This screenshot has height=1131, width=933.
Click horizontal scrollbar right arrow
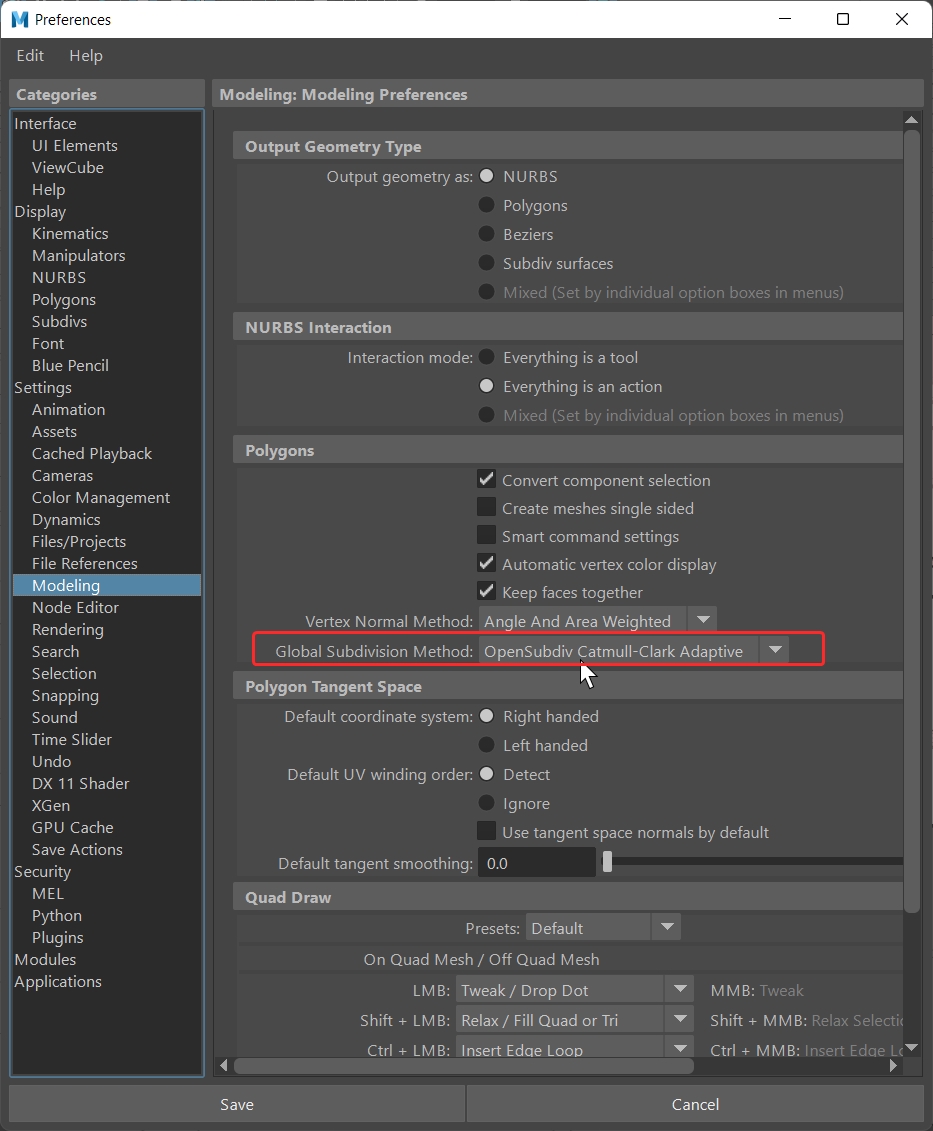tap(893, 1065)
